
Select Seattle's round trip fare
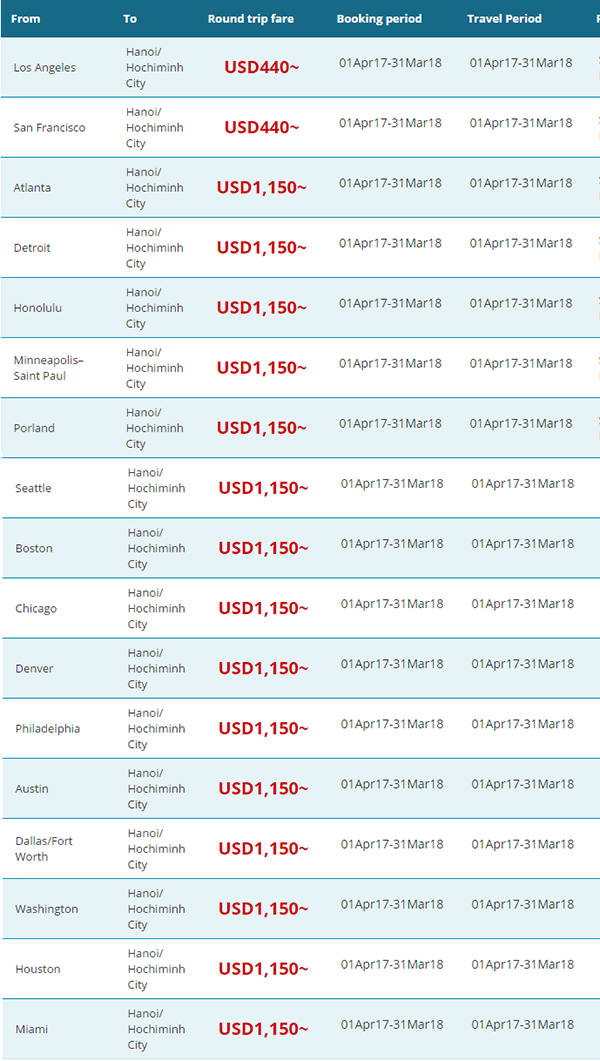coord(263,488)
